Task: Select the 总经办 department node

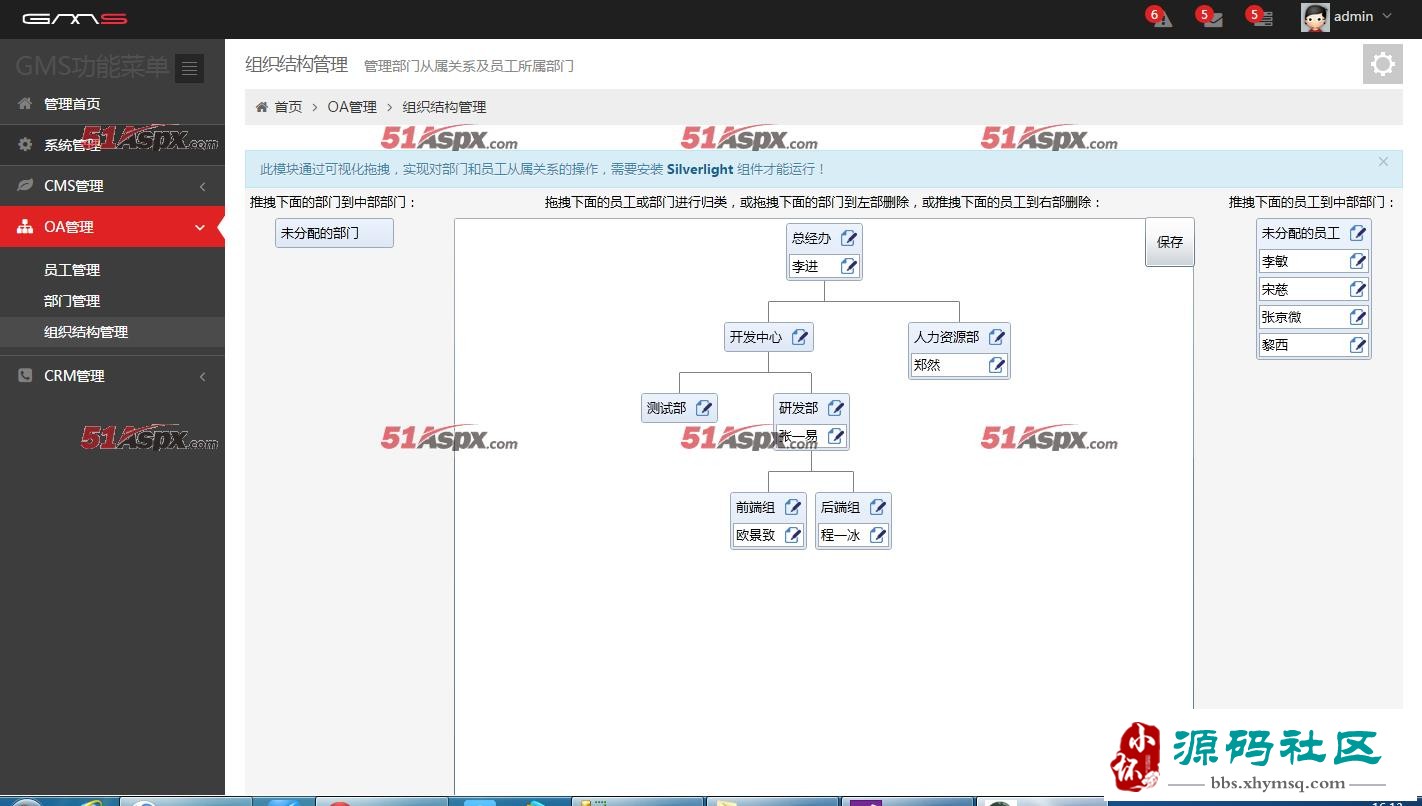Action: click(x=811, y=238)
